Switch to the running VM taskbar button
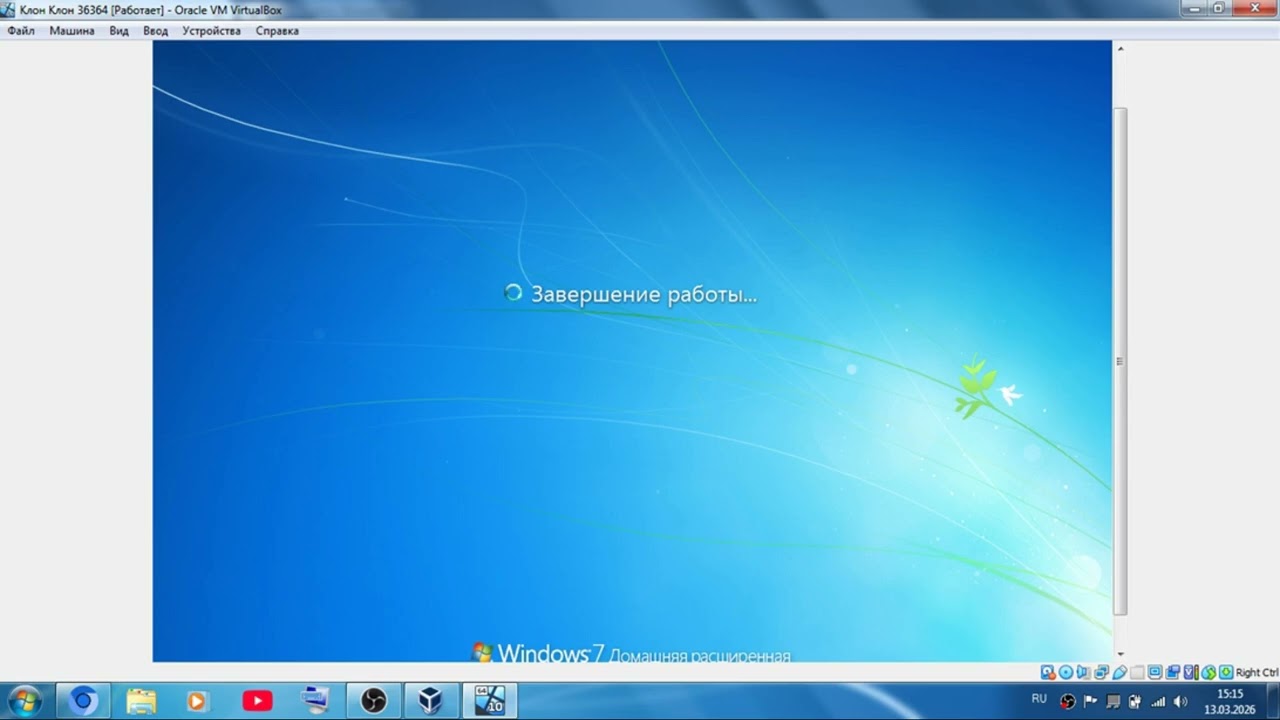This screenshot has width=1280, height=720. coord(489,701)
